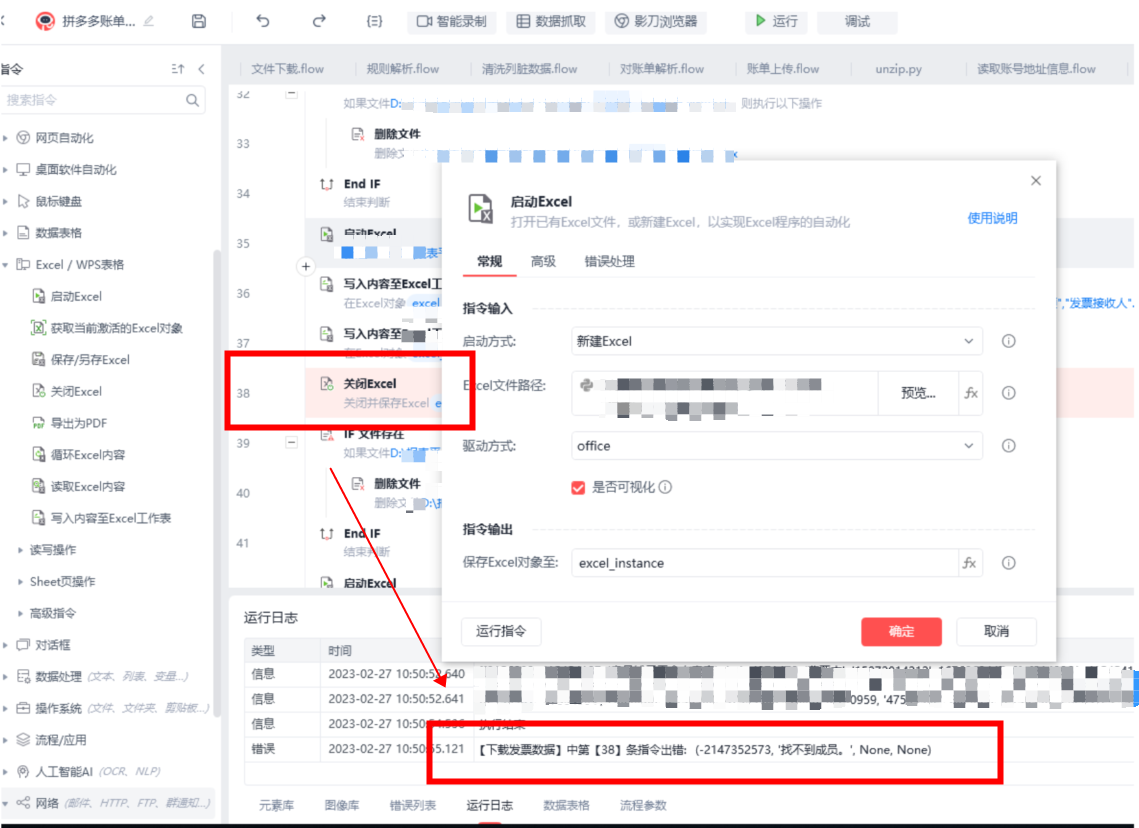Click fx icon of Excel file path
Image resolution: width=1139 pixels, height=828 pixels.
pos(970,393)
